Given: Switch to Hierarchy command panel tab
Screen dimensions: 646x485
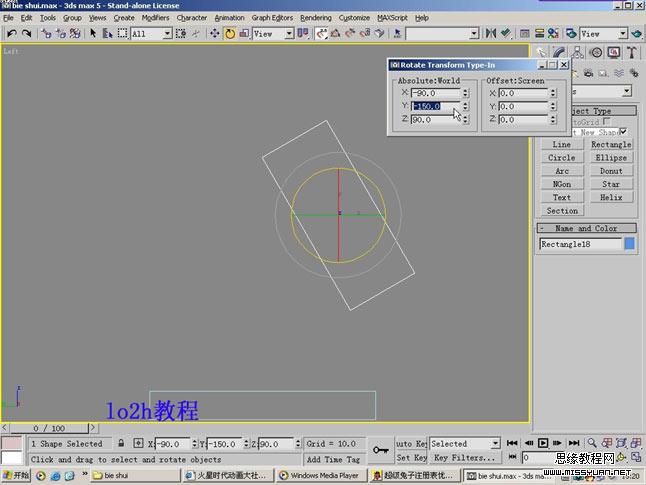Looking at the screenshot, I should 578,52.
